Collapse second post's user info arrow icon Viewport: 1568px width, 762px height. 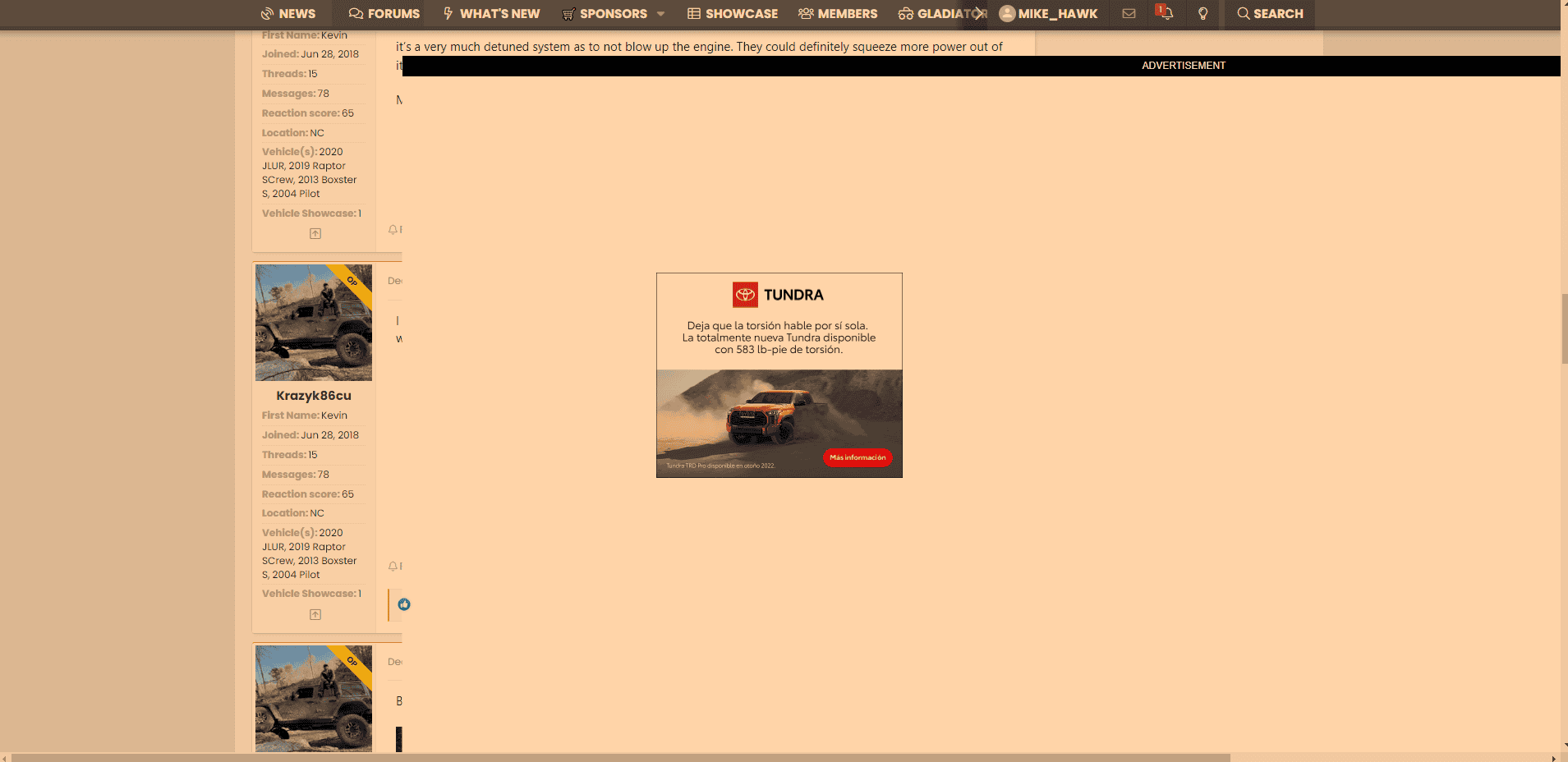click(x=315, y=615)
